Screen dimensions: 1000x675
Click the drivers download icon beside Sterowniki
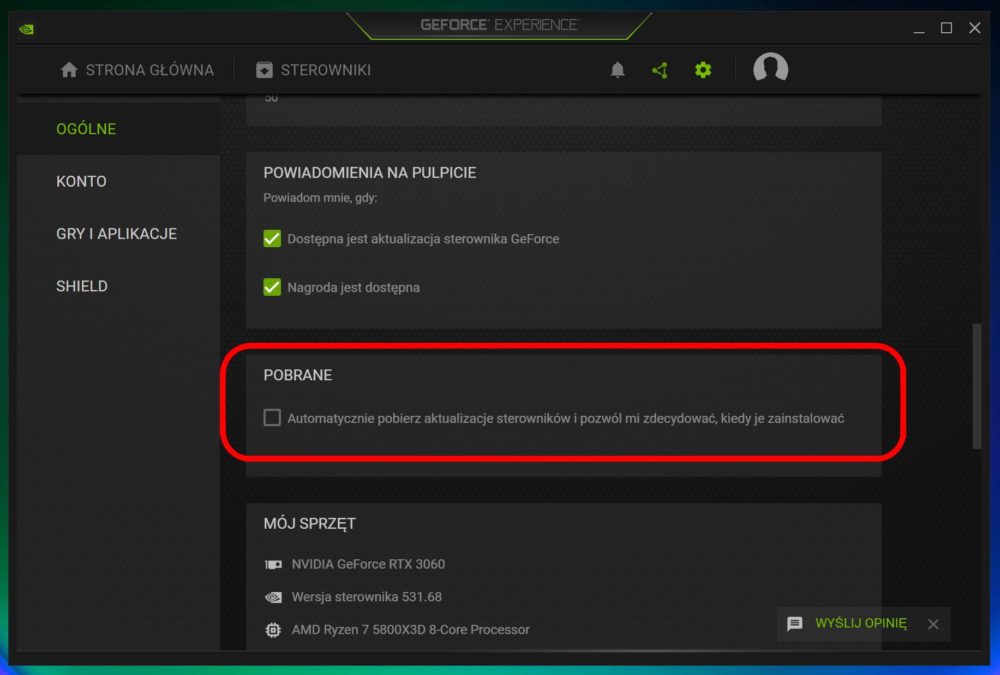264,70
